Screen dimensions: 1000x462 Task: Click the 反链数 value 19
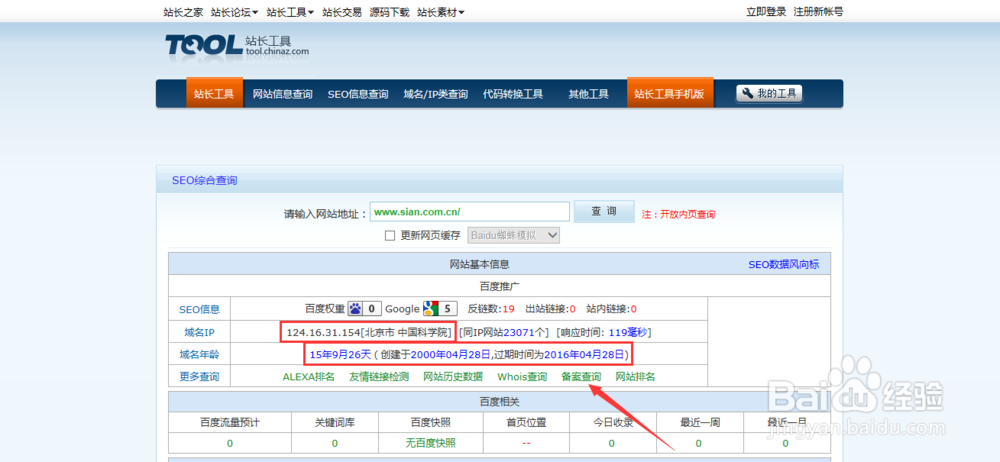point(508,309)
